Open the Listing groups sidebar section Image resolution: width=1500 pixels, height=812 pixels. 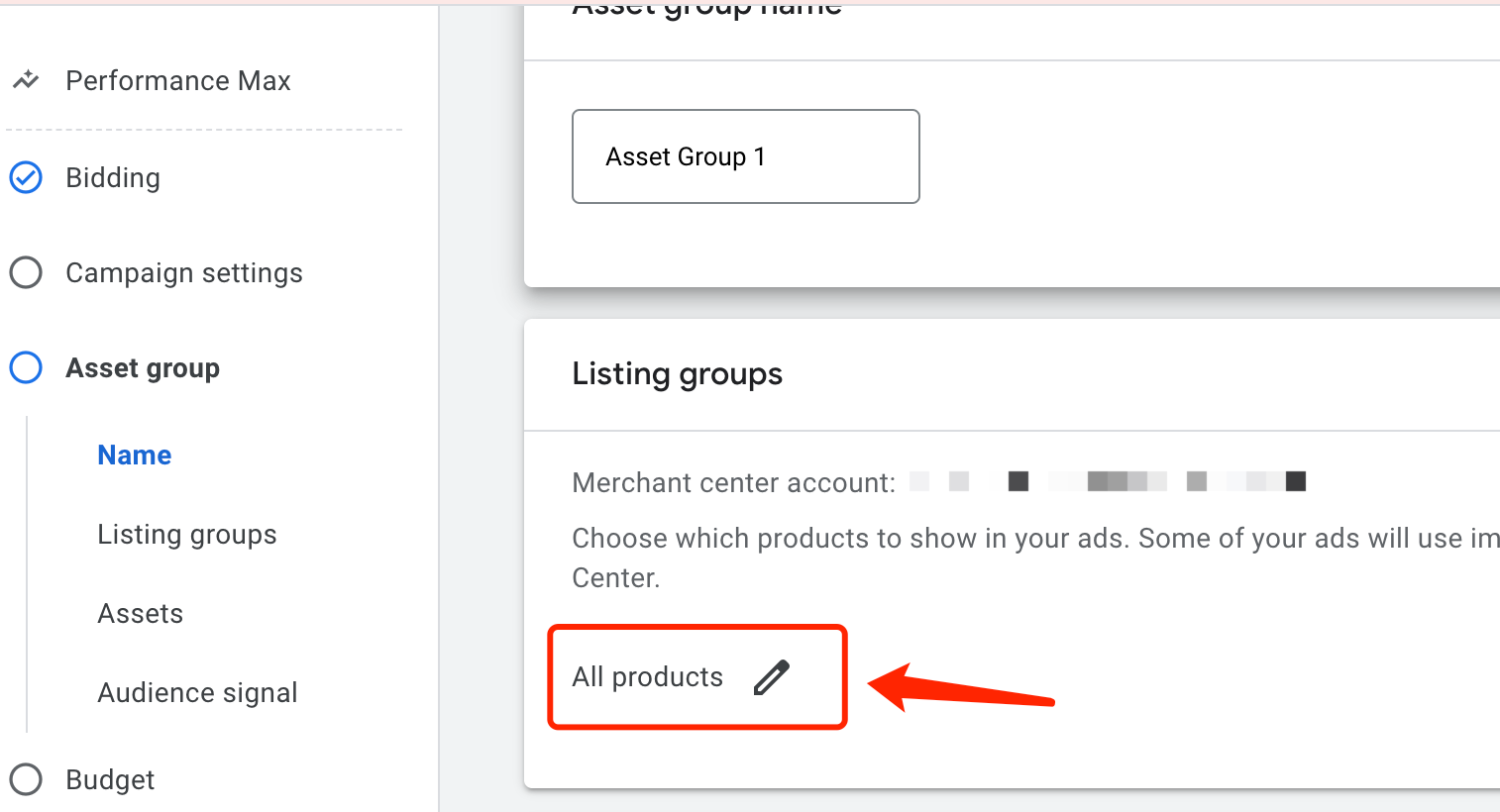coord(186,534)
